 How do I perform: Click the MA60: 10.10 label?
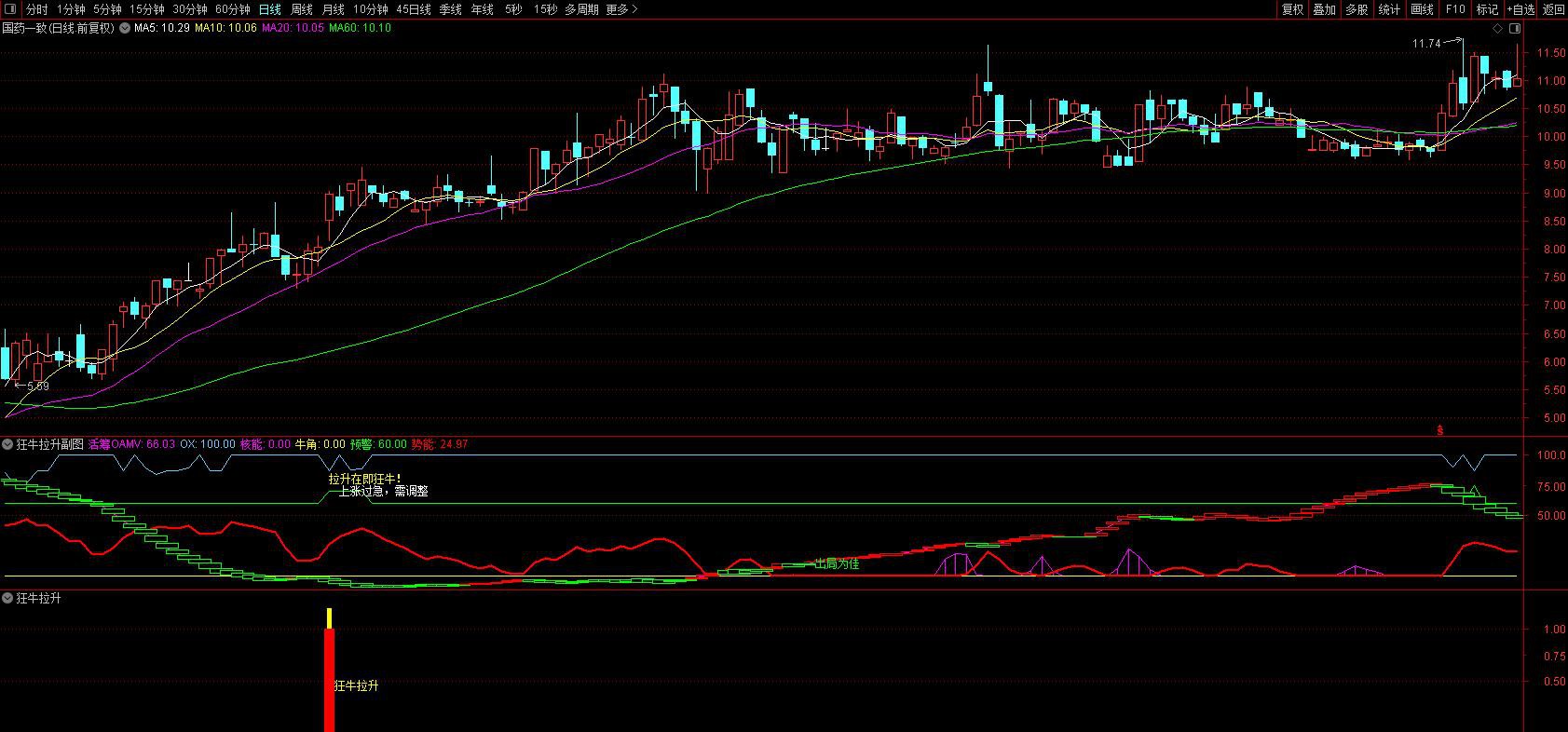coord(360,28)
